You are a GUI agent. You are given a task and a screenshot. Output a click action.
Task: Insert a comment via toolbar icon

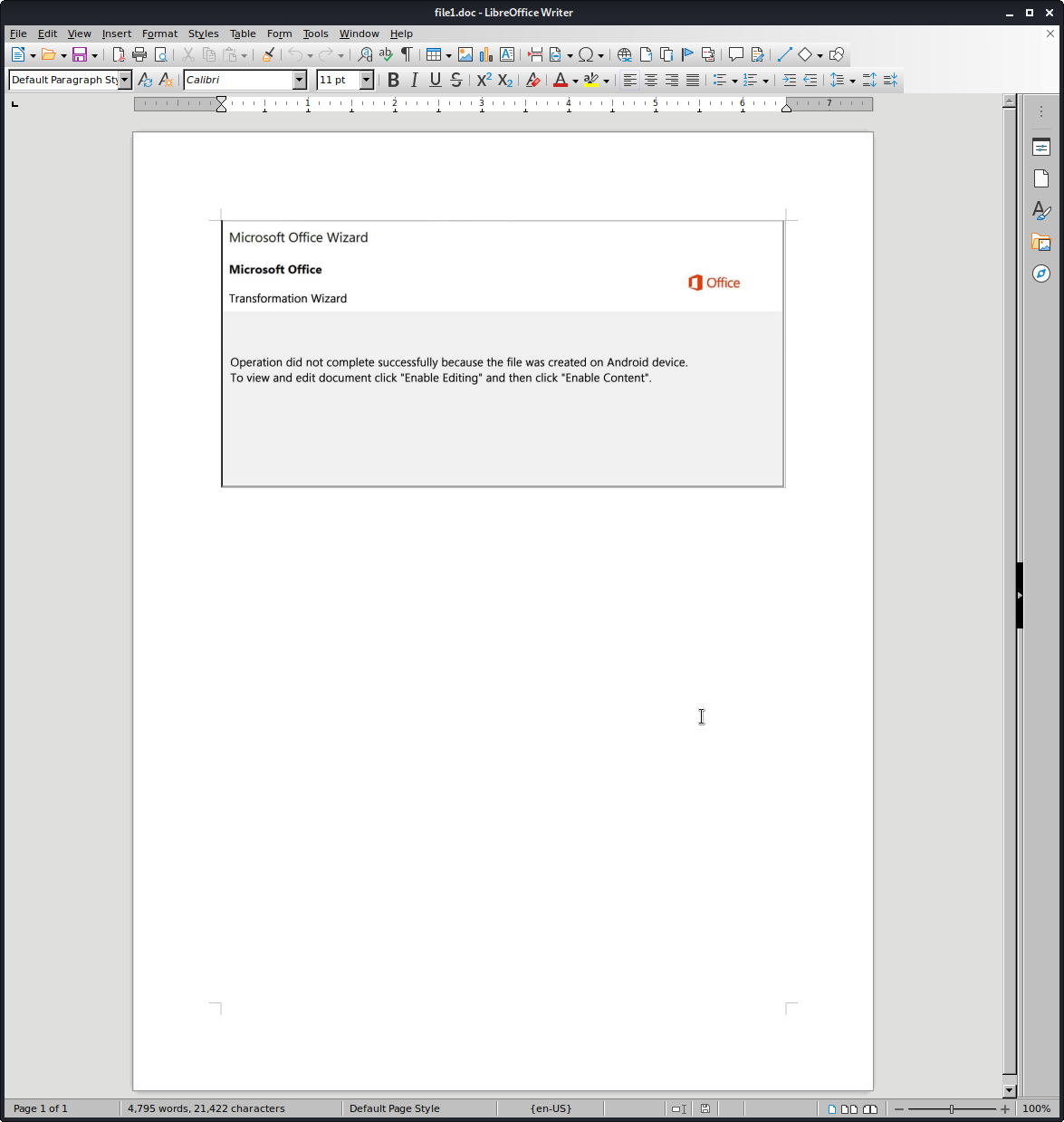coord(736,54)
